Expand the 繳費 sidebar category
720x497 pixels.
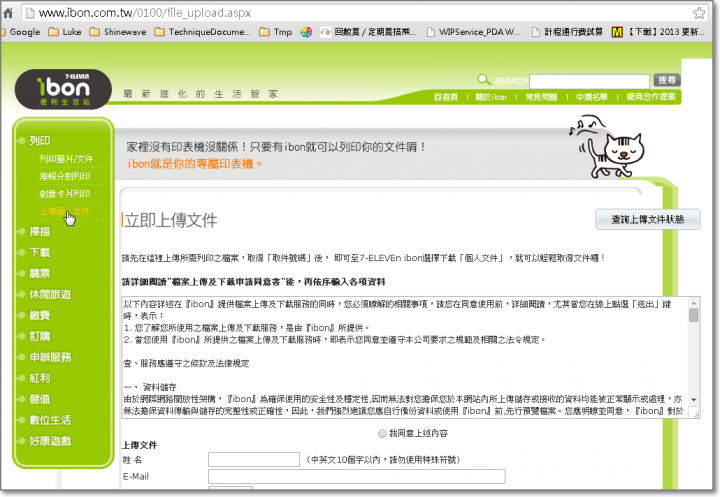point(39,316)
